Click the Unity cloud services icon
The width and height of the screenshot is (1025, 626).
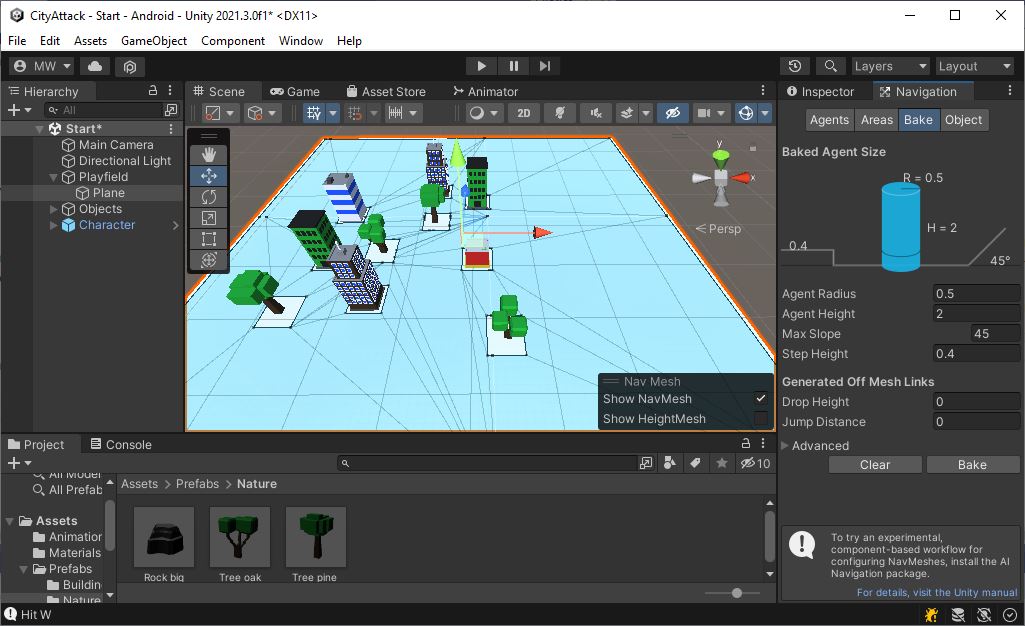pos(96,65)
